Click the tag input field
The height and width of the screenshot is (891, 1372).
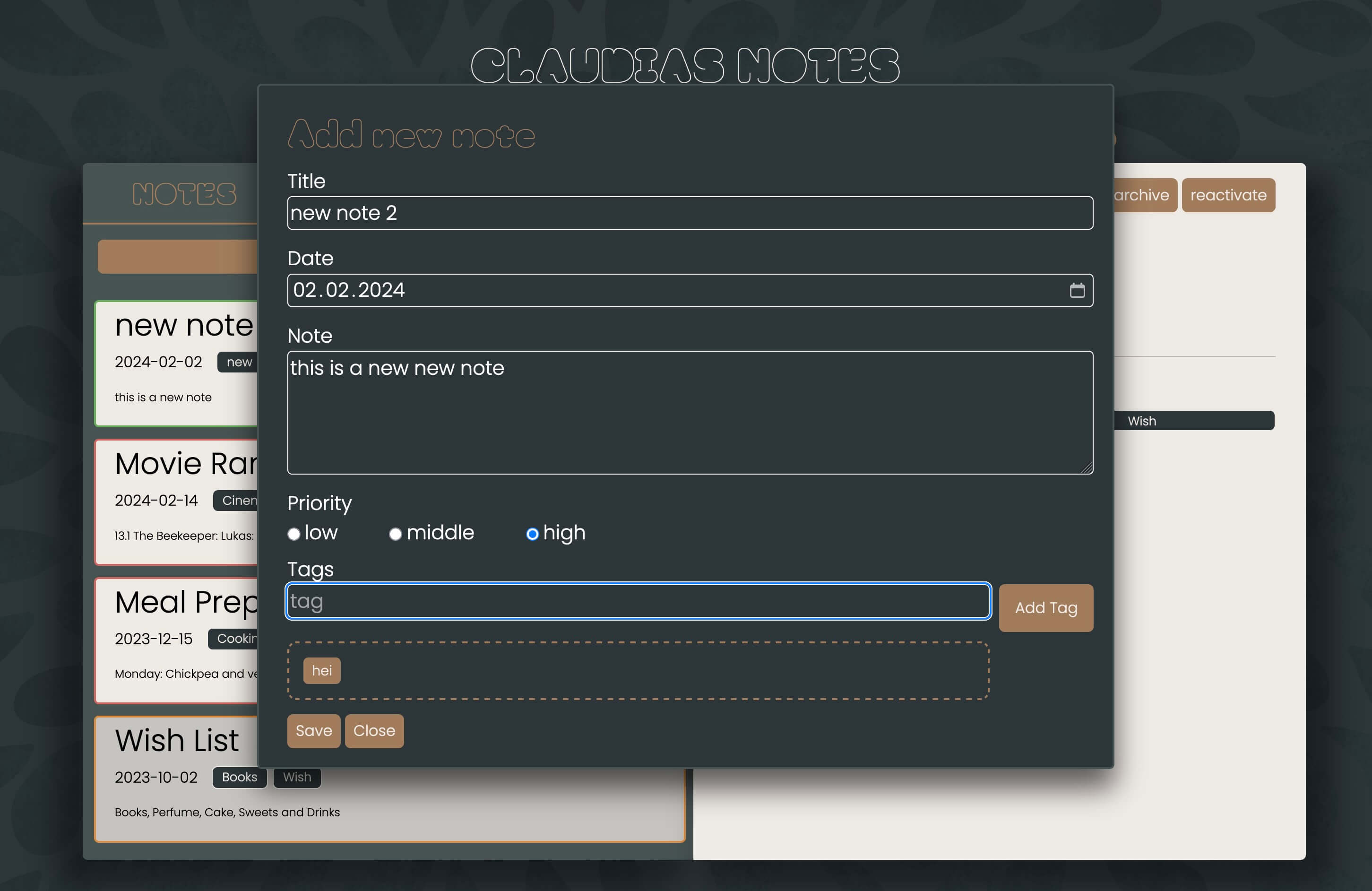[x=638, y=601]
